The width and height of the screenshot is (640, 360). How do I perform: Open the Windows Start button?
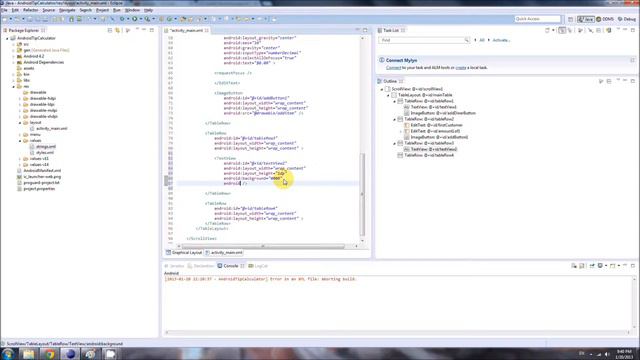pos(7,354)
